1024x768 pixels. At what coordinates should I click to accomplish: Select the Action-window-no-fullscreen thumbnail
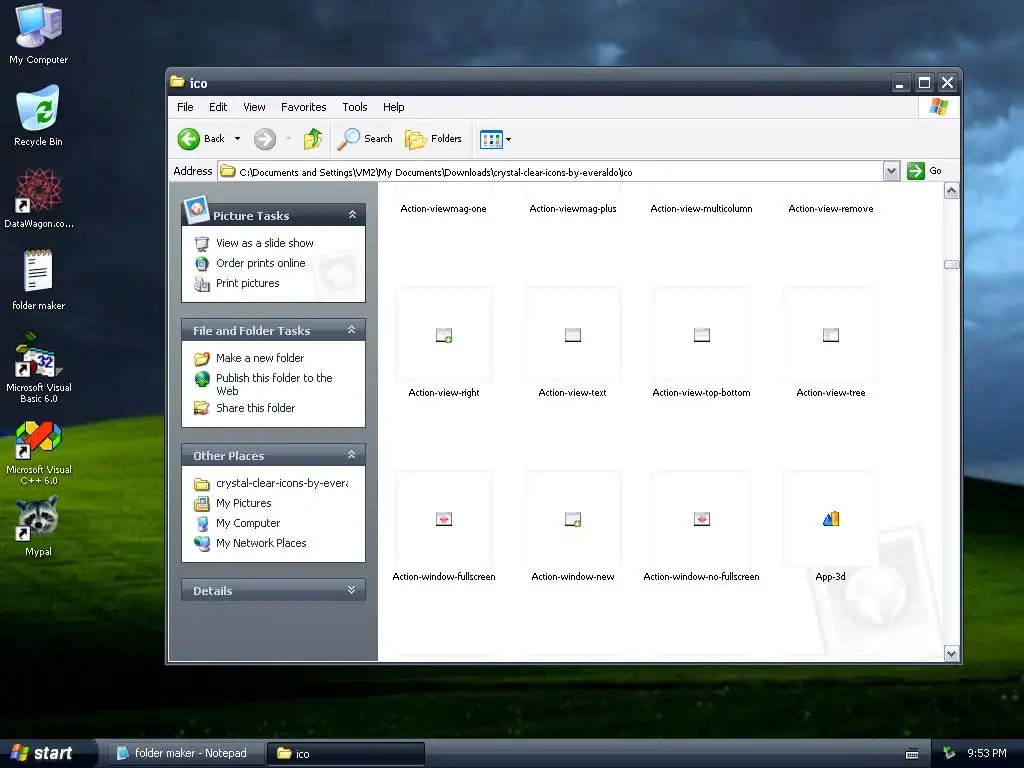[701, 519]
